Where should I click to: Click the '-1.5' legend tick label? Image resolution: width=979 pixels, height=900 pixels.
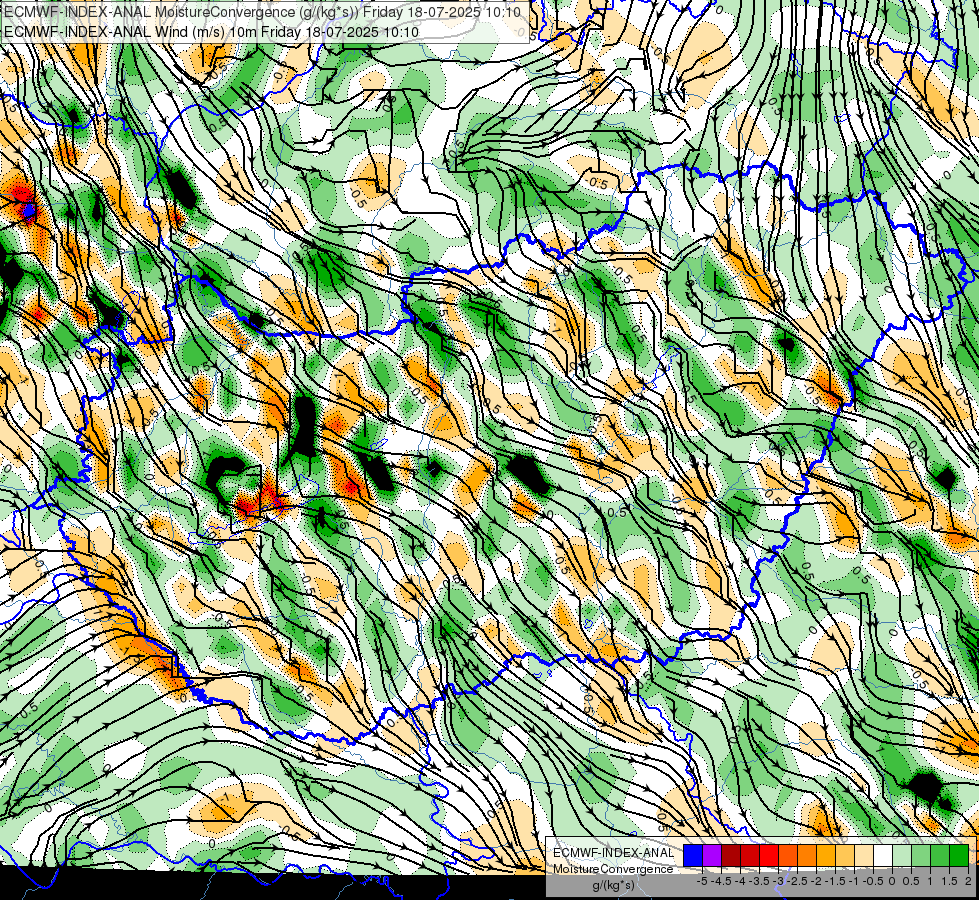tap(835, 881)
